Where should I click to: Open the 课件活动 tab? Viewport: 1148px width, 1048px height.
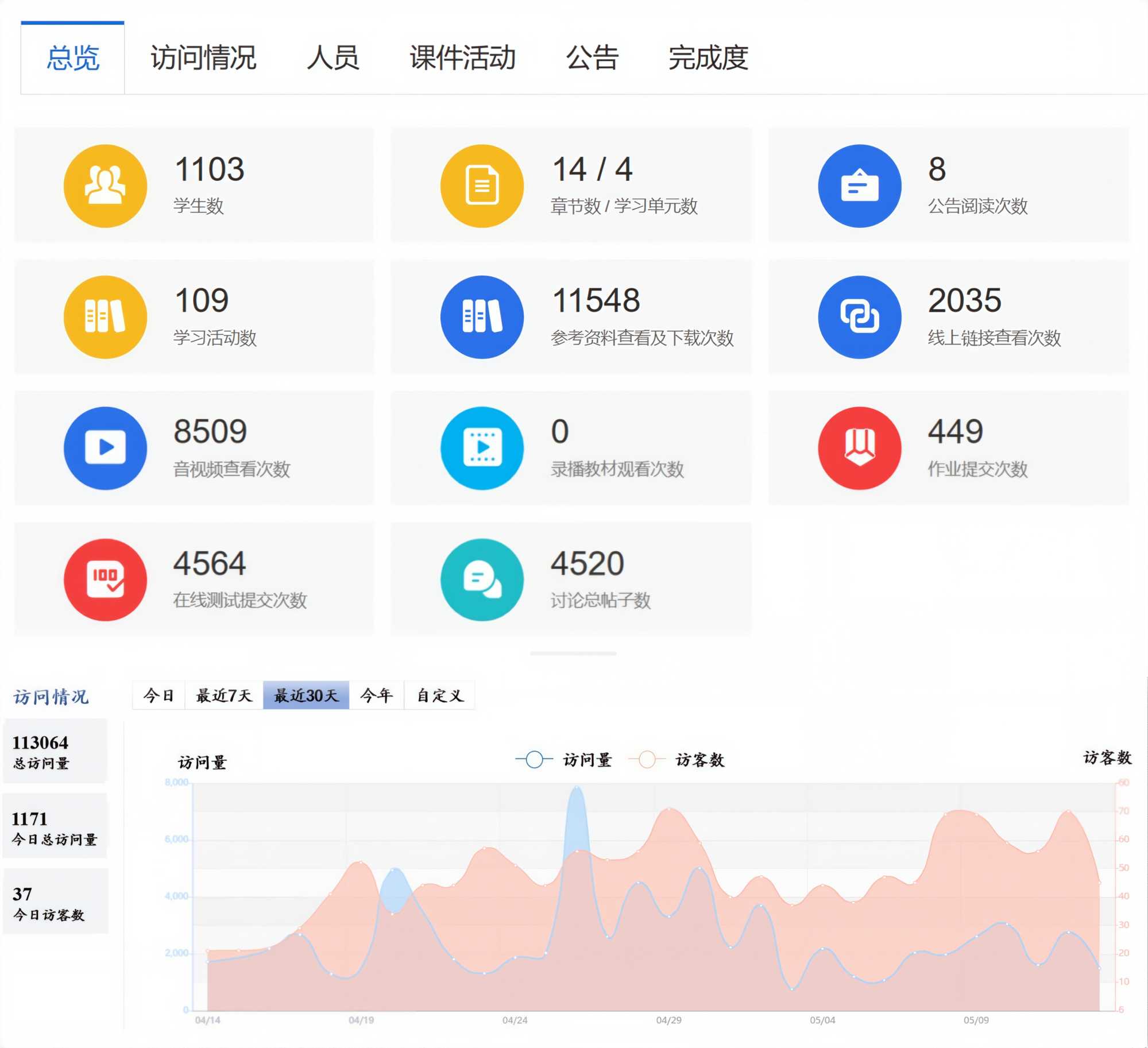[x=462, y=58]
